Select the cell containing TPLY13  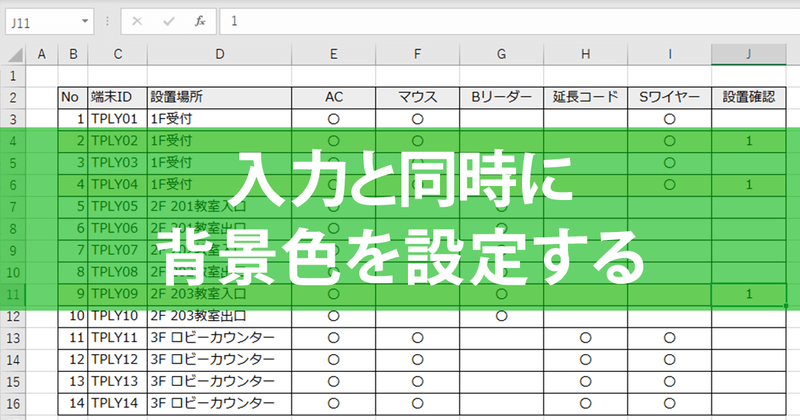point(117,382)
